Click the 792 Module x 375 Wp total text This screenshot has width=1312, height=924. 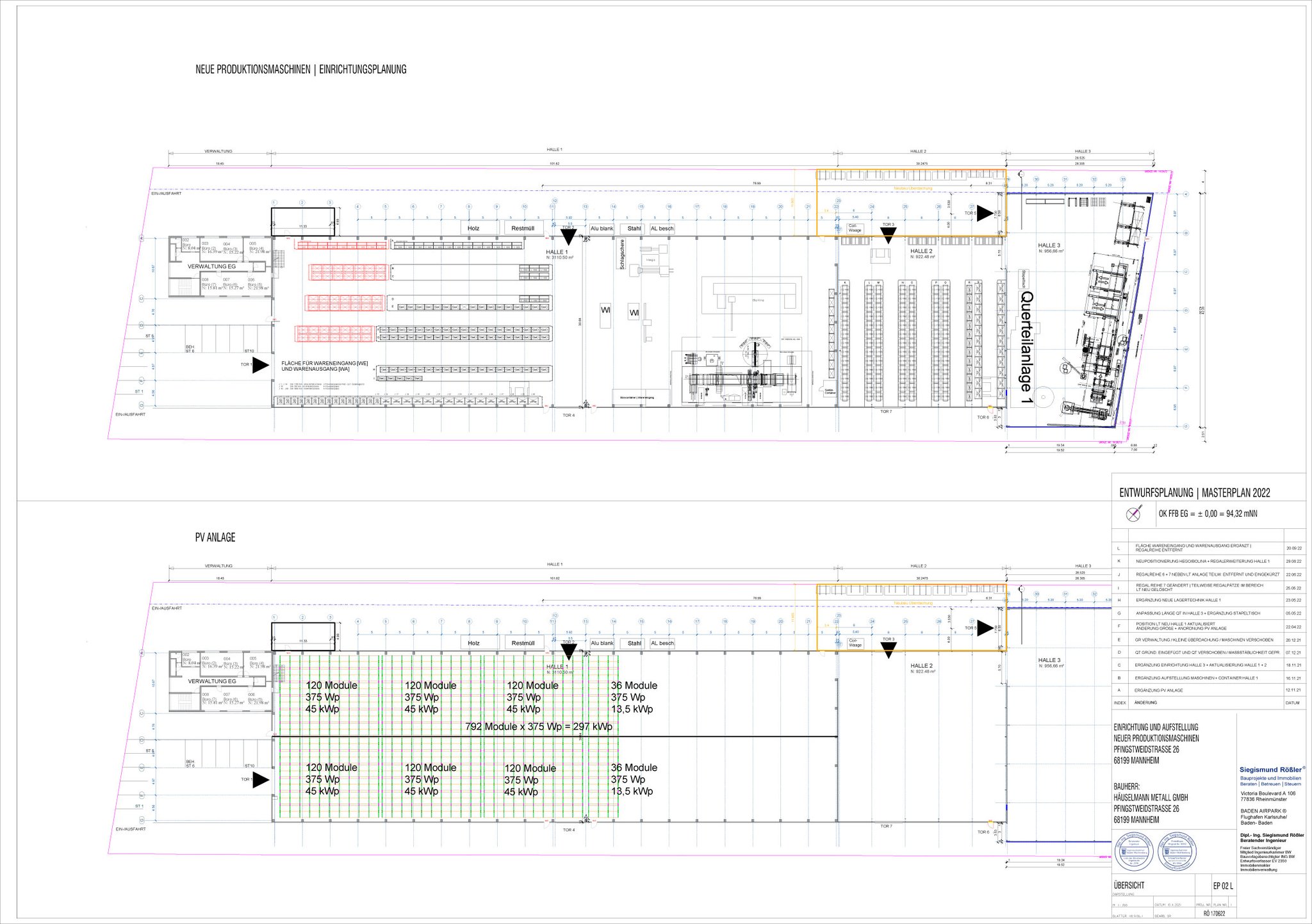point(539,727)
